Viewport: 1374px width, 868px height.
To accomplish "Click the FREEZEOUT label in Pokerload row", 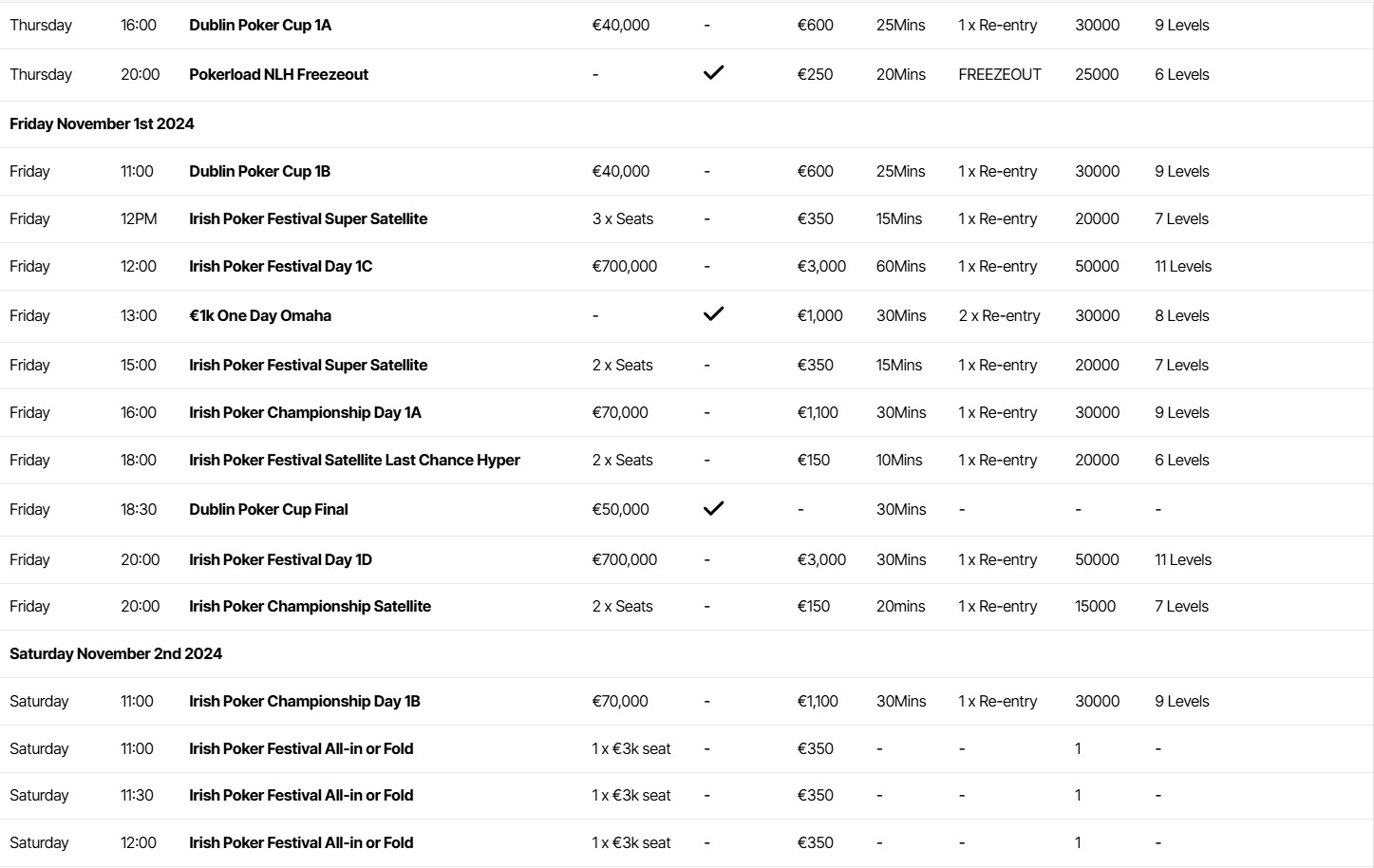I will pyautogui.click(x=999, y=75).
